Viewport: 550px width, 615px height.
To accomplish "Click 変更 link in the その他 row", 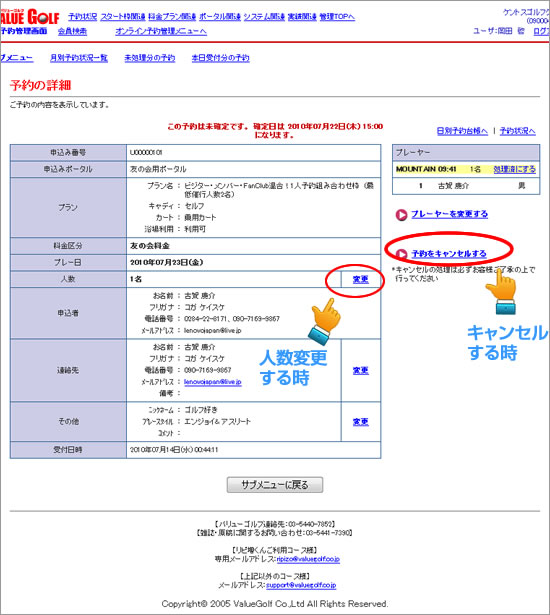I will [361, 422].
